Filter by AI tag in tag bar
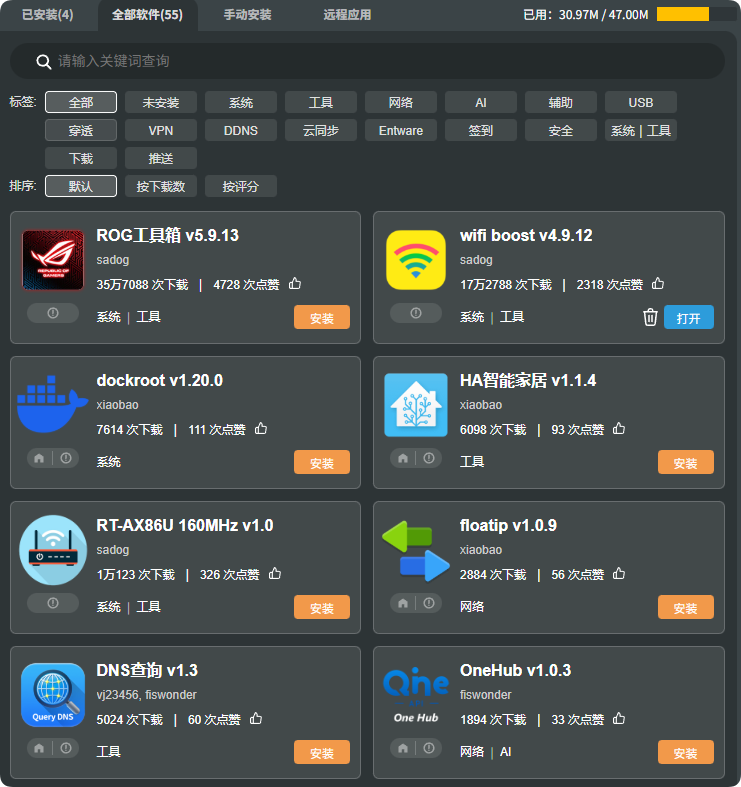Viewport: 741px width, 787px height. click(x=481, y=102)
